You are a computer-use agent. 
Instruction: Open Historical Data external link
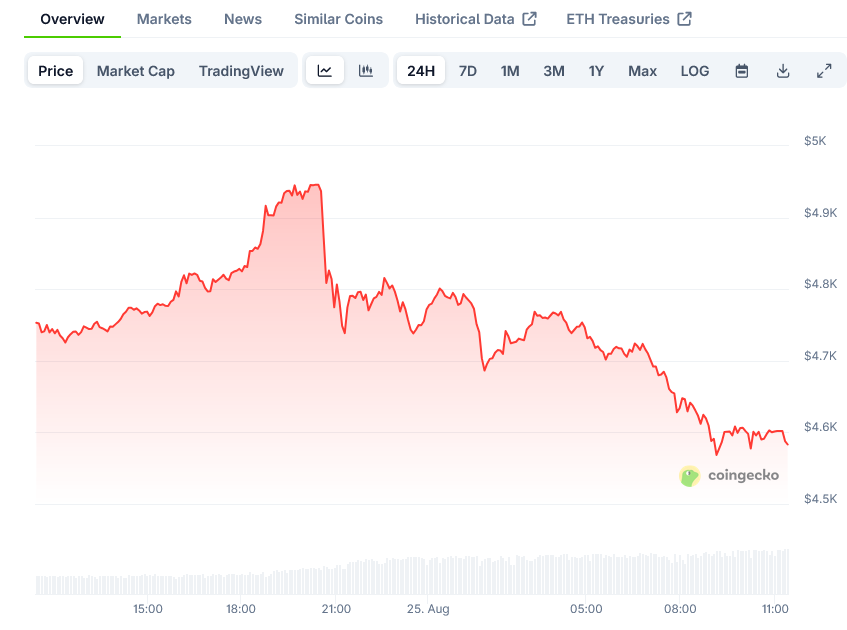(x=475, y=19)
